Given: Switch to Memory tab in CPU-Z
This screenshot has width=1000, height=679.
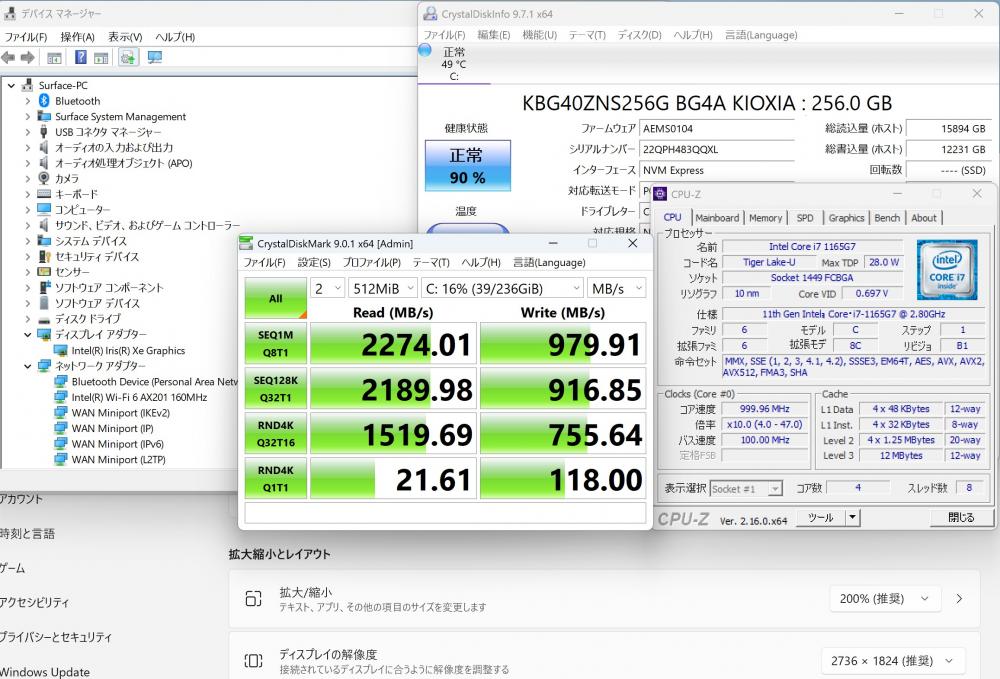Looking at the screenshot, I should pyautogui.click(x=765, y=218).
